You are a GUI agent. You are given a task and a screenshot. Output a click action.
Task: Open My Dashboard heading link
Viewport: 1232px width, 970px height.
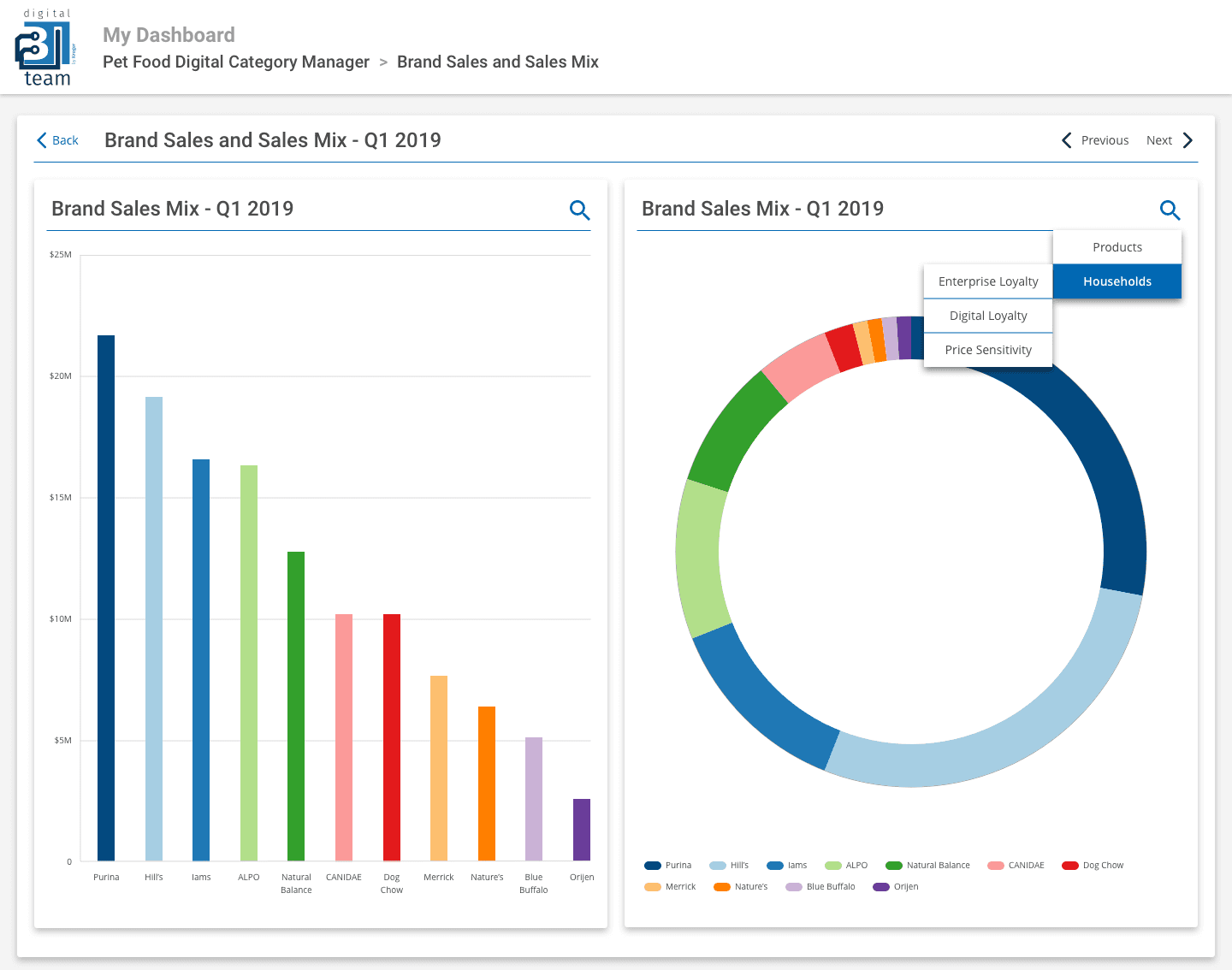(169, 35)
